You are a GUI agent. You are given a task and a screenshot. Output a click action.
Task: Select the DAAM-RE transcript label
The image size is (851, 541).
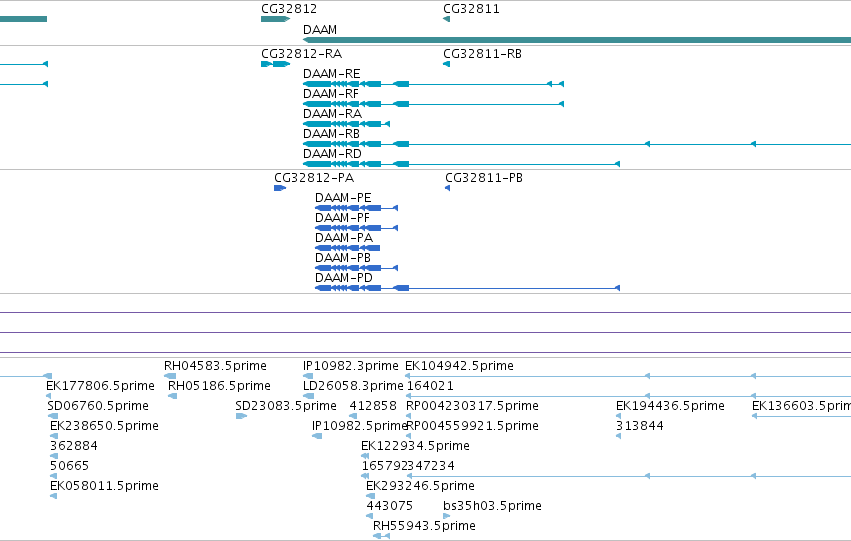coord(332,74)
